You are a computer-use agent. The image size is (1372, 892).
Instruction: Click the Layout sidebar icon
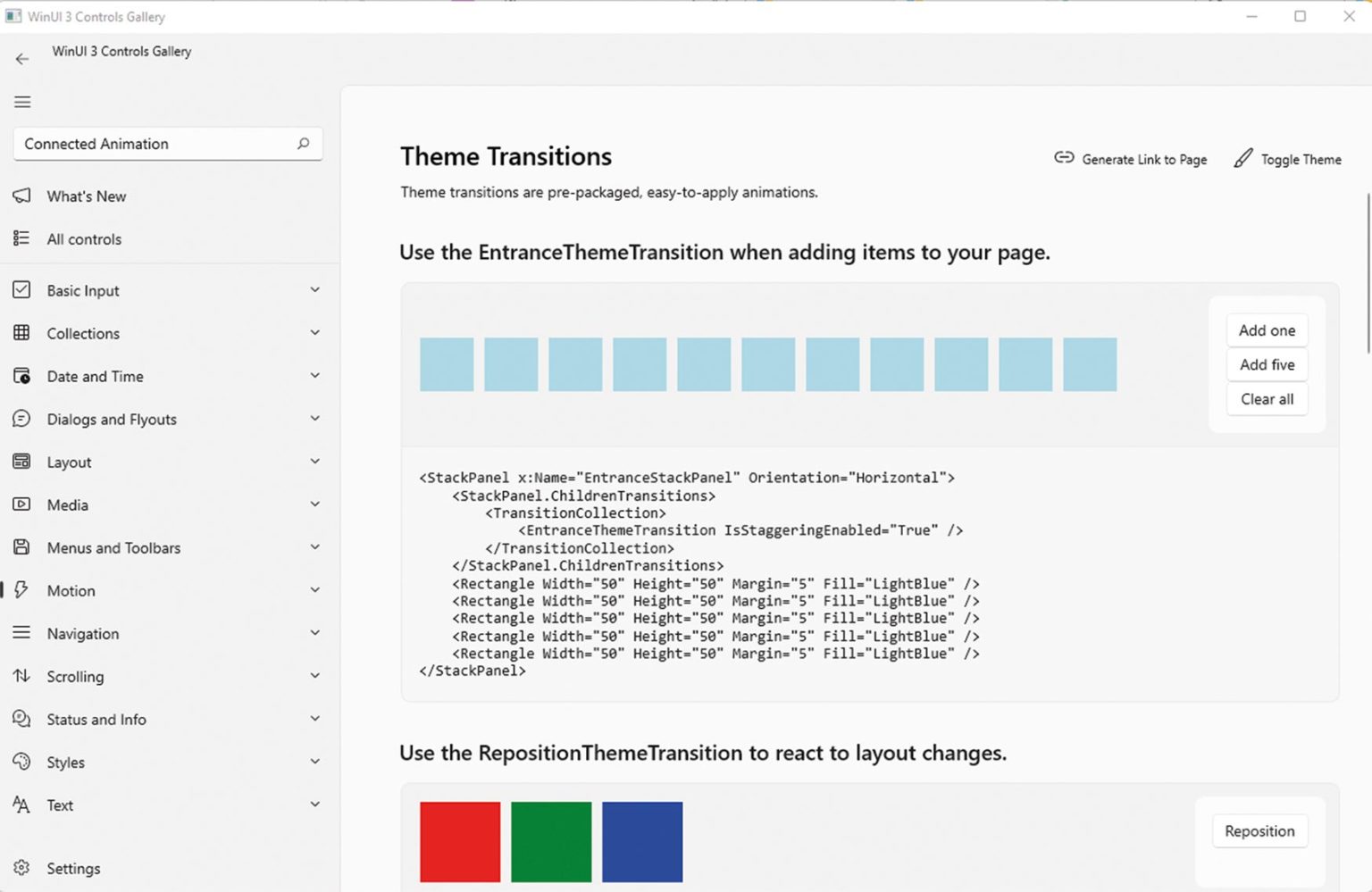pyautogui.click(x=21, y=462)
